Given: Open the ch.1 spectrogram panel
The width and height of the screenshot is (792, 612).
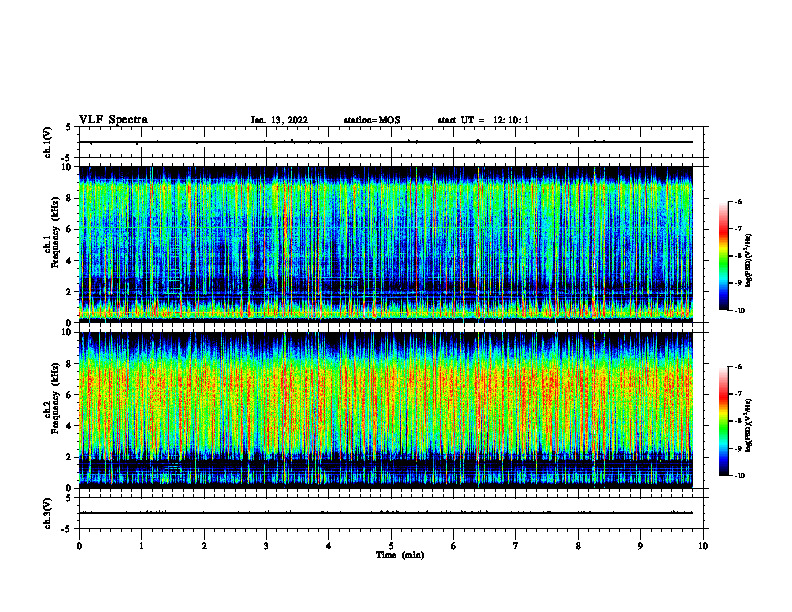Looking at the screenshot, I should [x=386, y=244].
